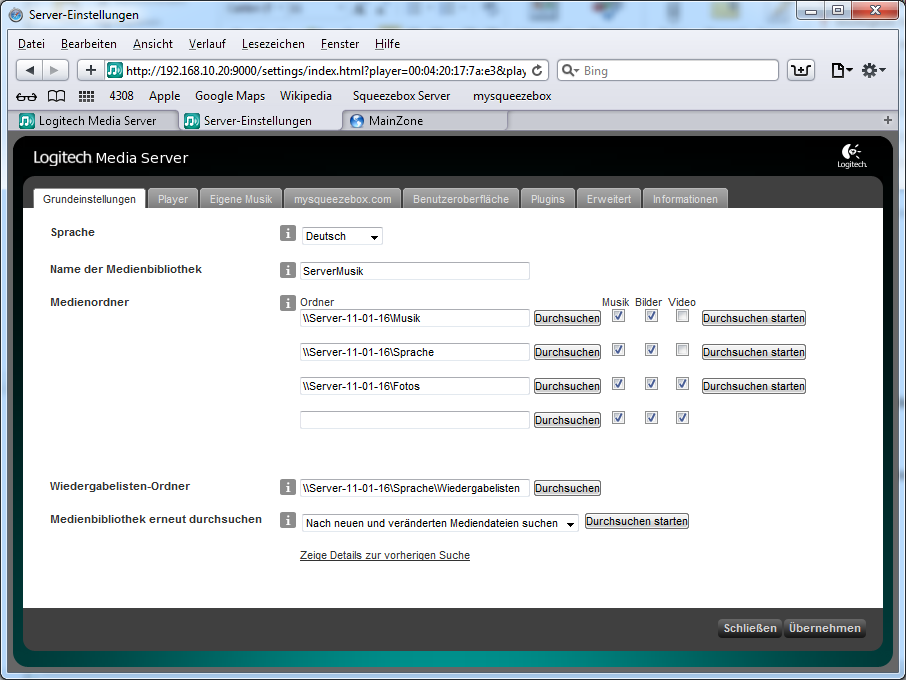Open Top Sites grid icon
Viewport: 906px width, 680px height.
tap(86, 97)
